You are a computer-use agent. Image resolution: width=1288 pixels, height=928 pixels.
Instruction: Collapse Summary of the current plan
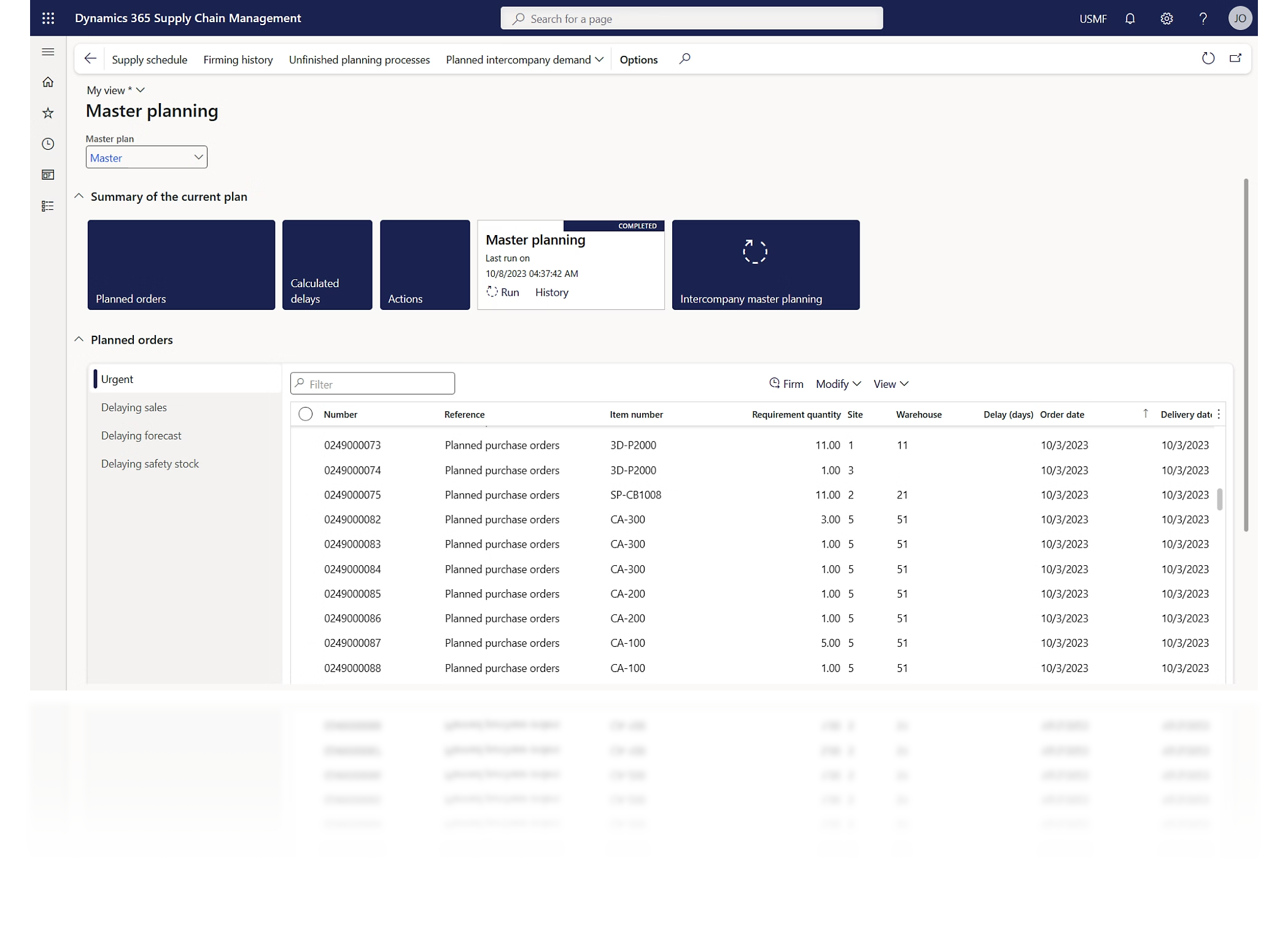click(x=79, y=196)
